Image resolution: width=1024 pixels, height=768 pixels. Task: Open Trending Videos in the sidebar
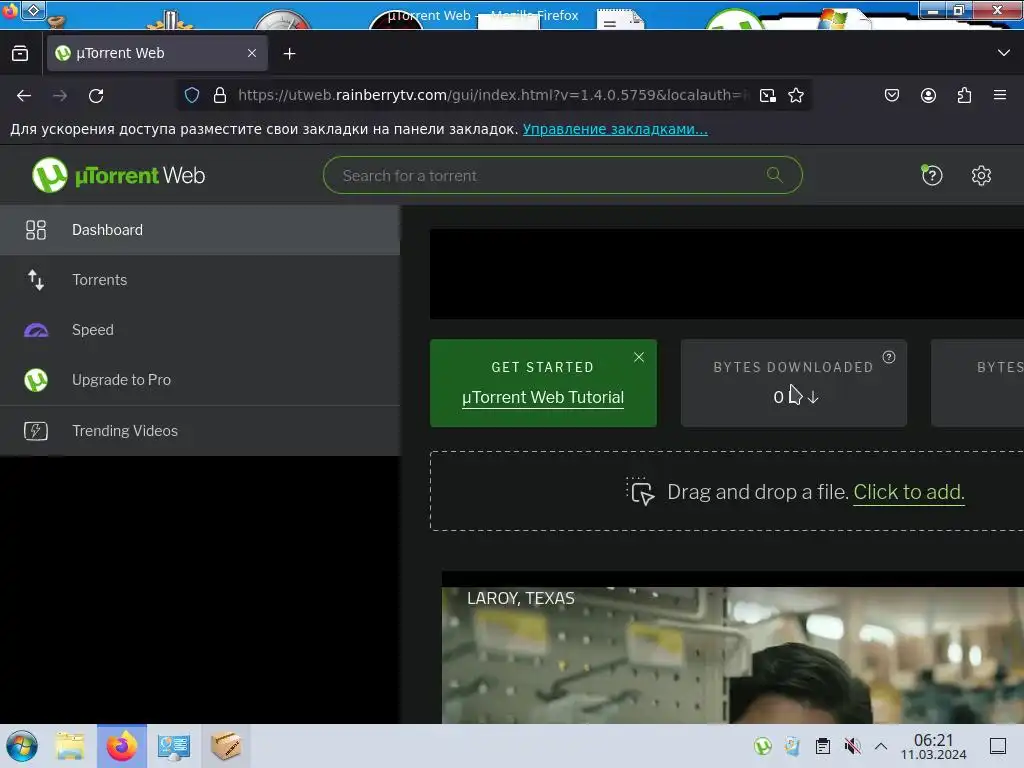click(200, 430)
